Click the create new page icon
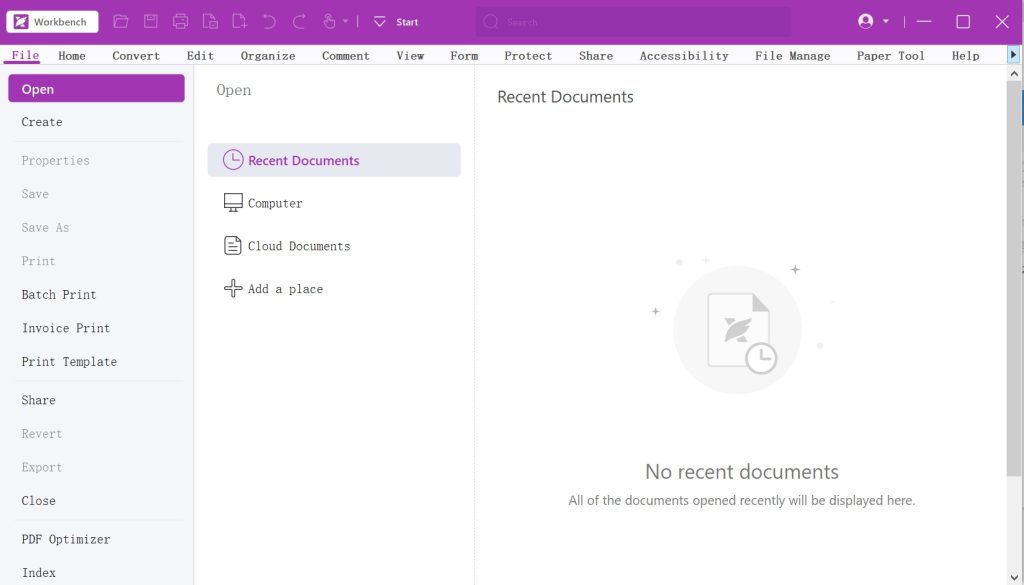 click(x=239, y=21)
